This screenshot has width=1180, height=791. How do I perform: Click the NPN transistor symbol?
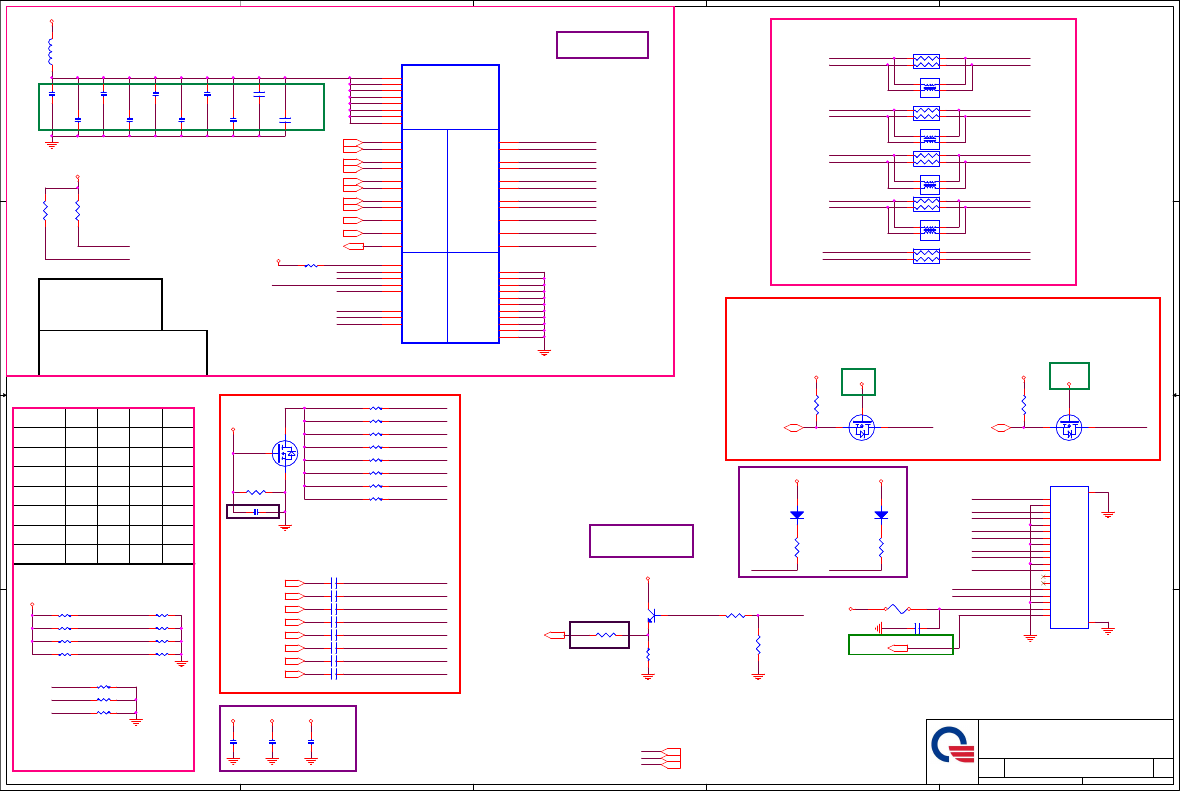pyautogui.click(x=650, y=616)
